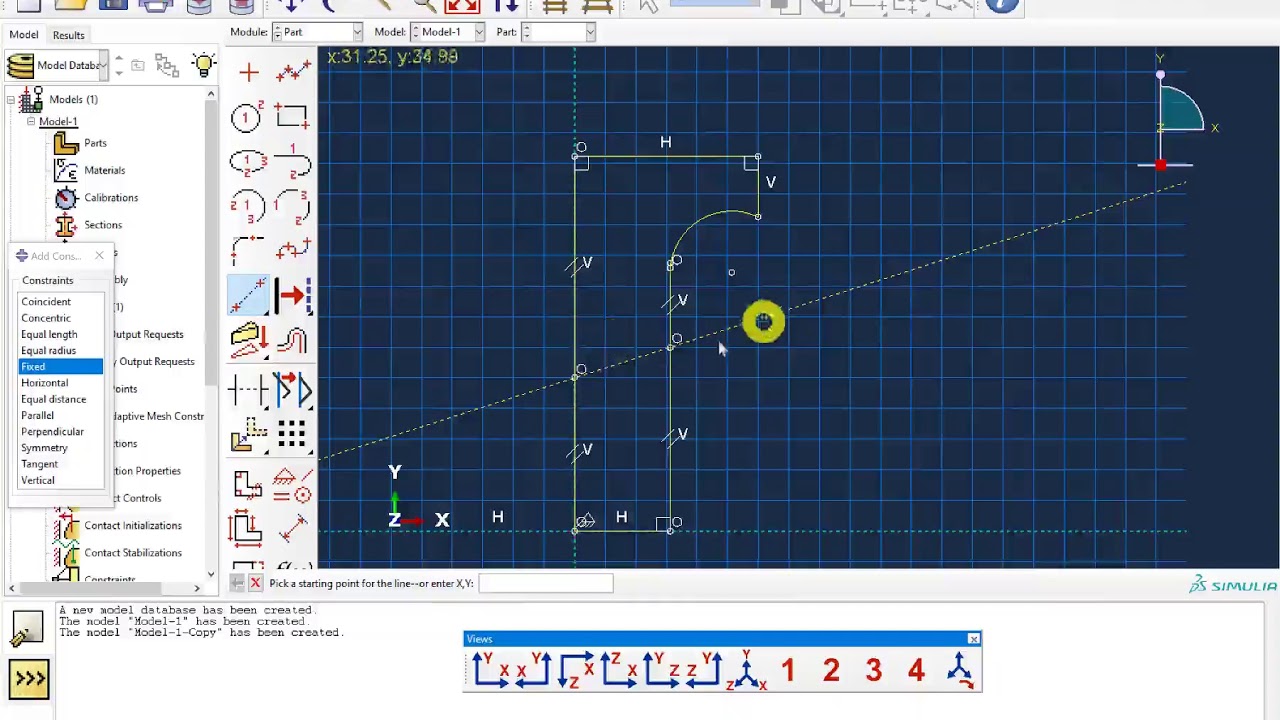Open Sections in the model tree

point(103,225)
